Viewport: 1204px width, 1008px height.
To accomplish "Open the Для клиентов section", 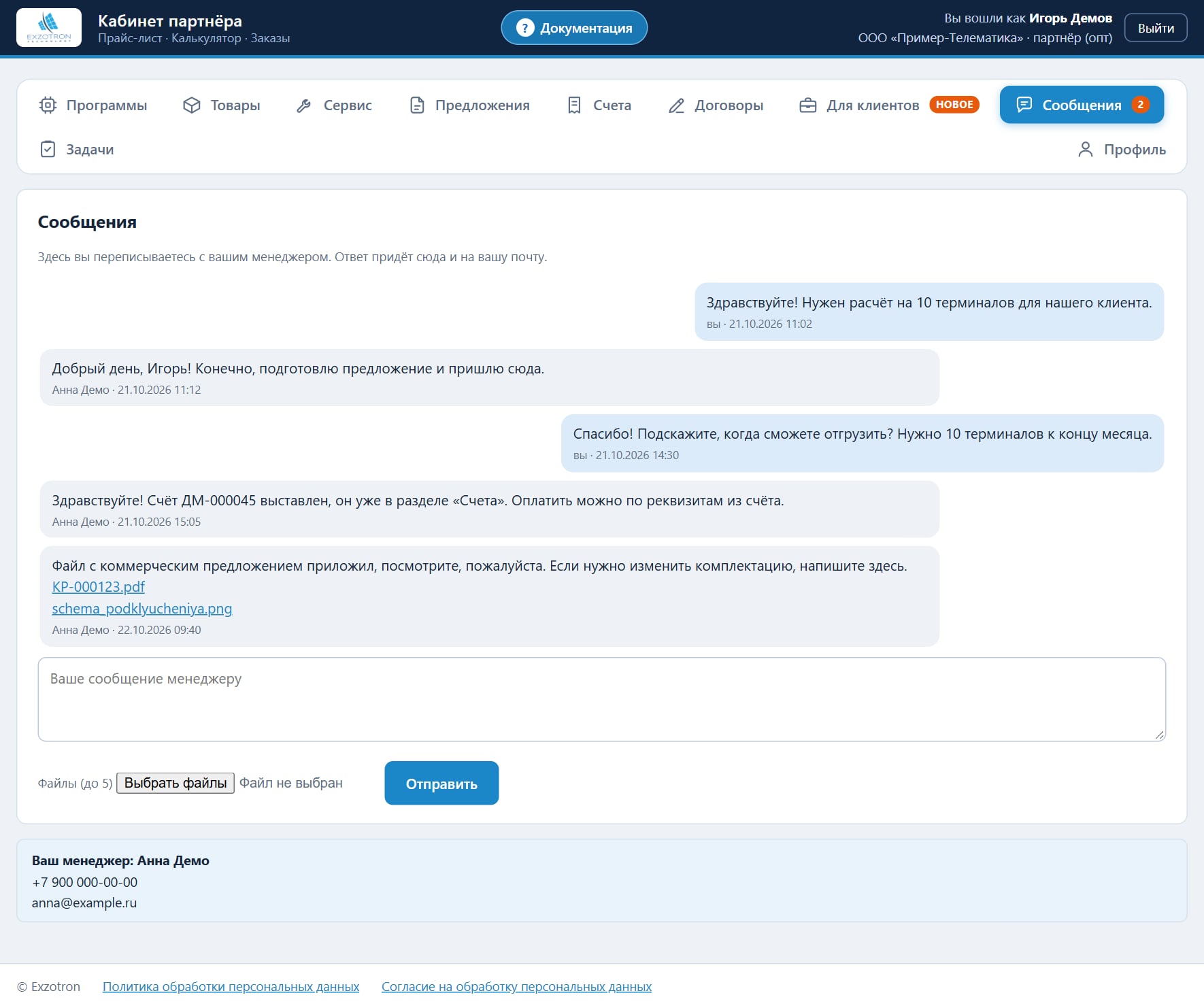I will click(889, 105).
